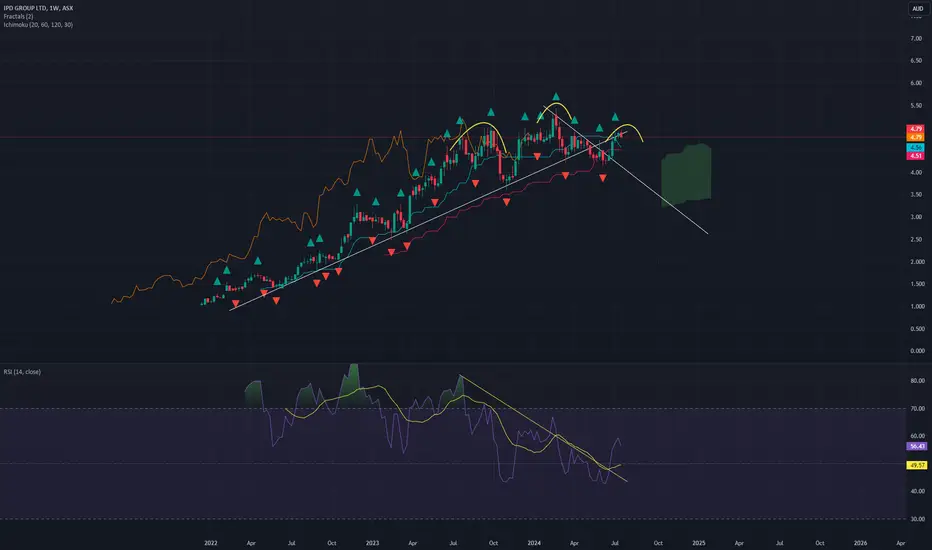Viewport: 932px width, 550px height.
Task: Select the rightmost yellow arc over the latest candles
Action: (x=625, y=133)
